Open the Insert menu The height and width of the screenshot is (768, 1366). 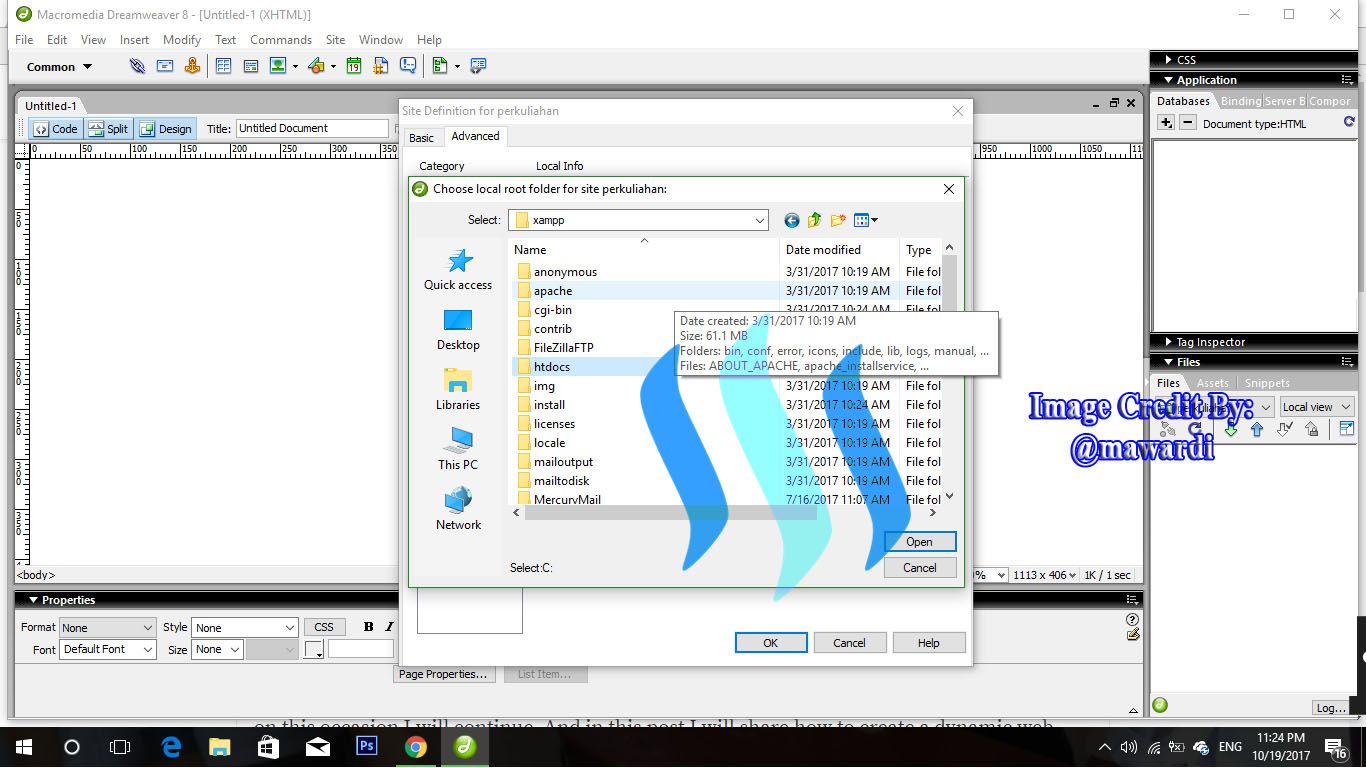[x=134, y=40]
